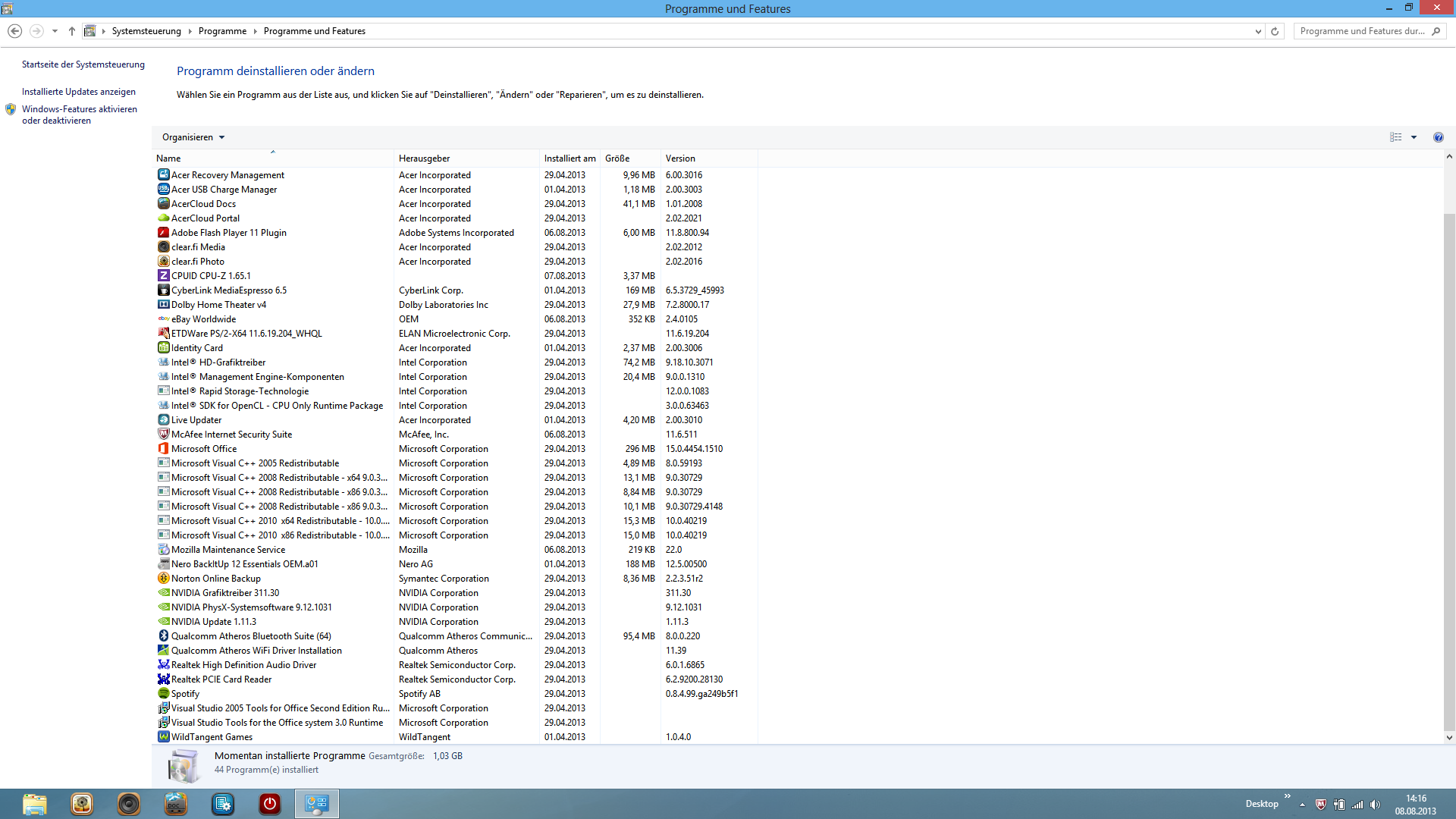1456x819 pixels.
Task: Click the NVIDIA Grafiktreiber 311.30 icon
Action: pyautogui.click(x=163, y=593)
